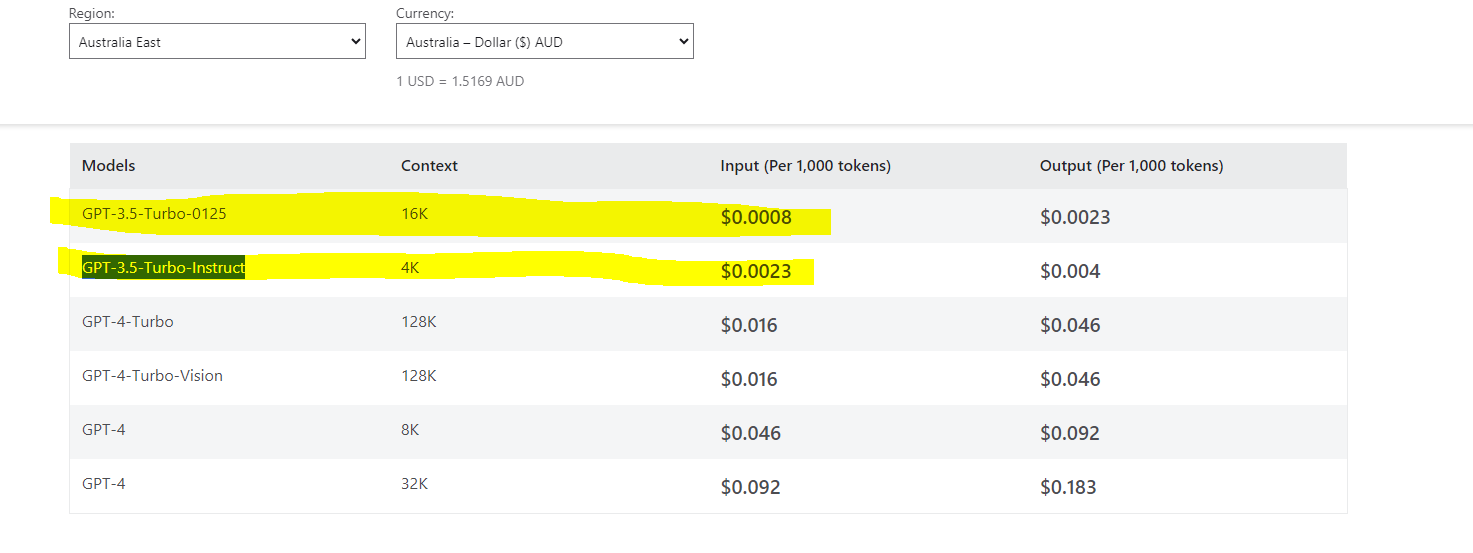Click the Output (Per 1,000 tokens) header
1473x553 pixels.
[1131, 166]
